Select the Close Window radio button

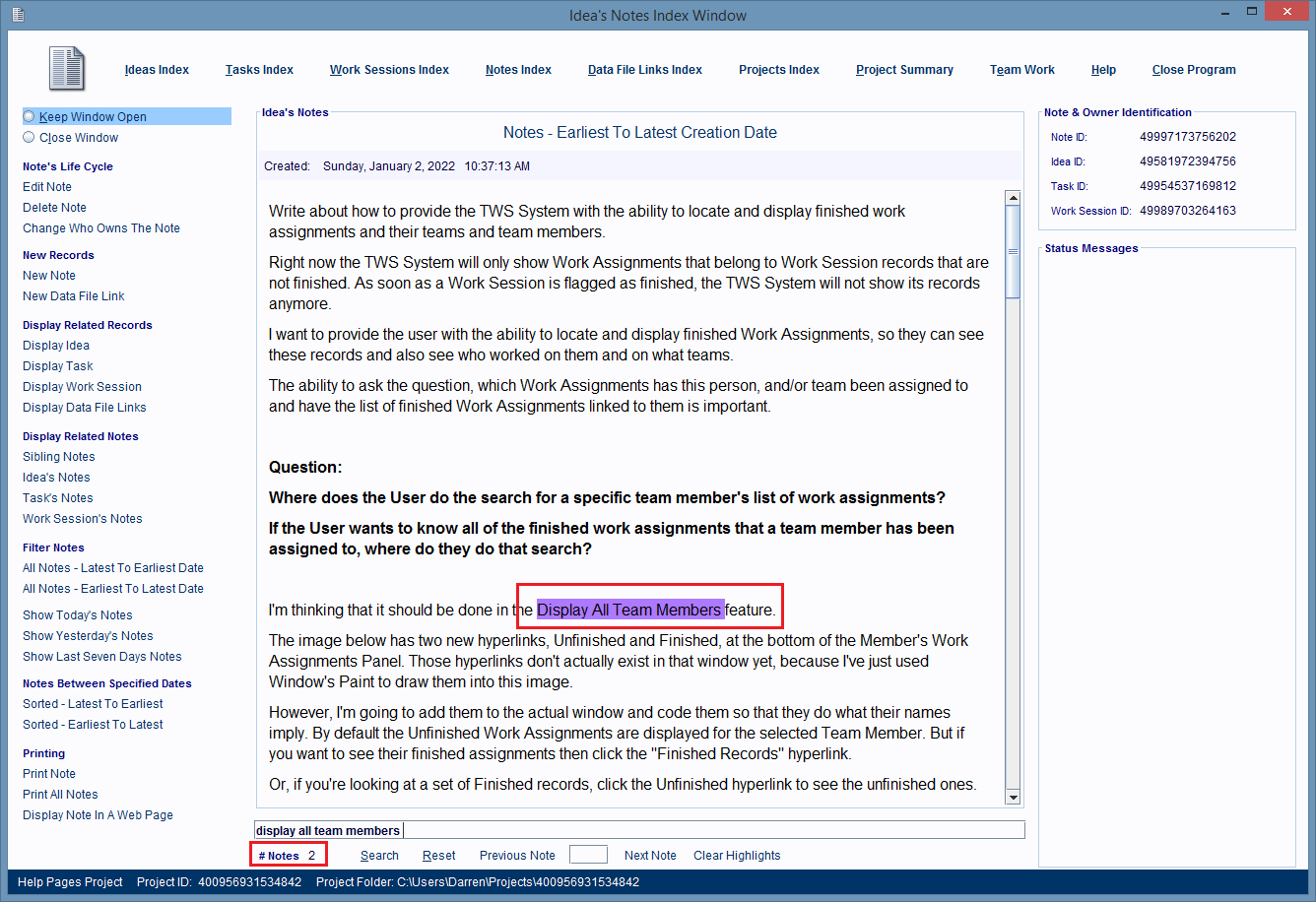(x=29, y=138)
